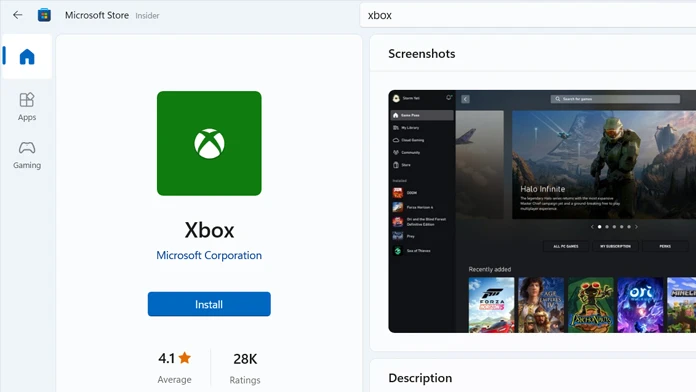Open the Apps section in sidebar

[x=27, y=107]
